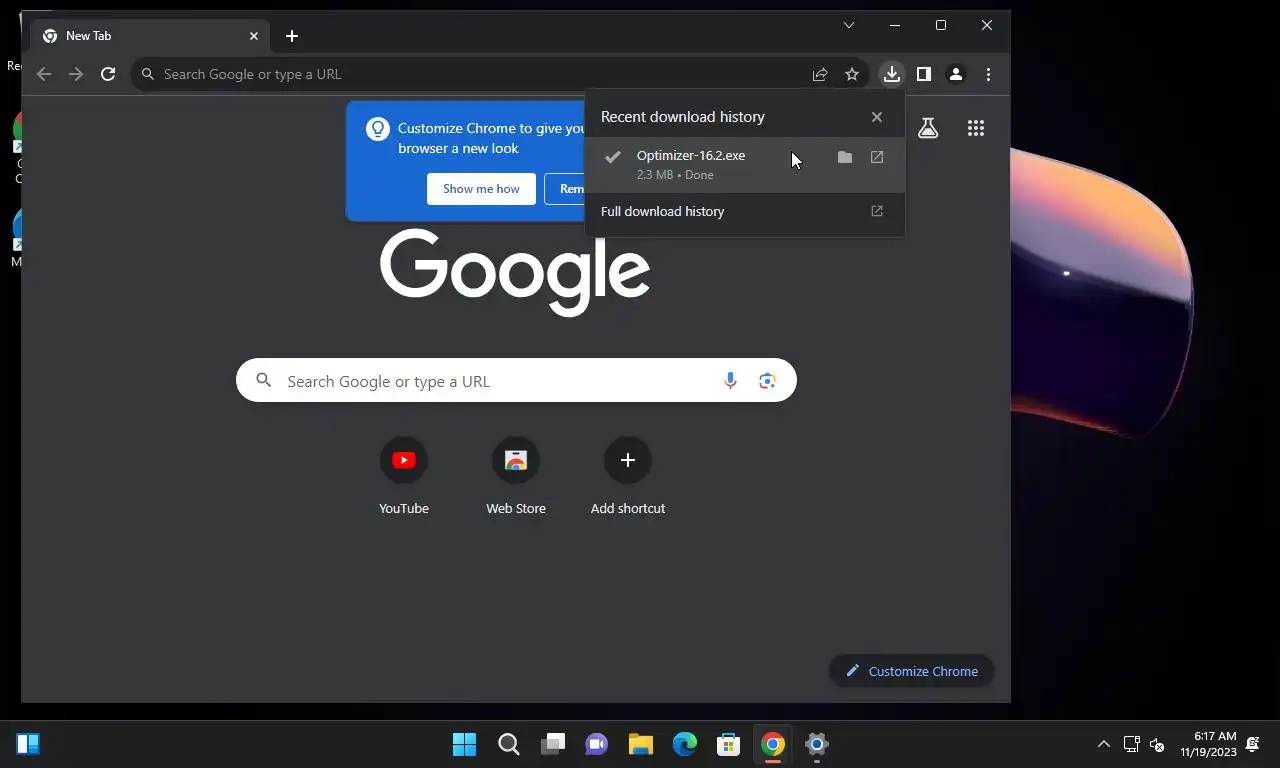
Task: Click Add shortcut tile
Action: 628,477
